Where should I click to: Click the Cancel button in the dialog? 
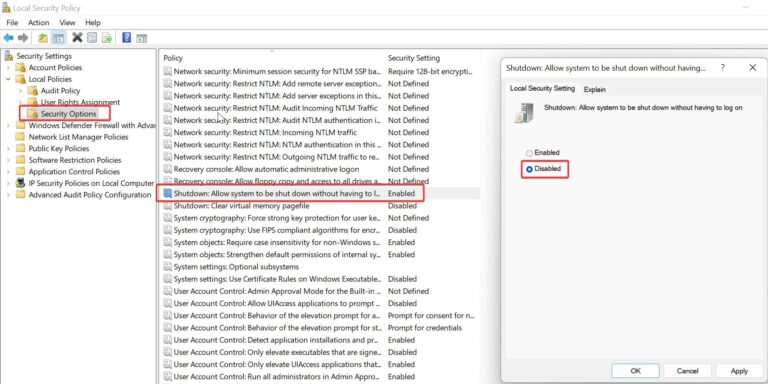(x=687, y=371)
